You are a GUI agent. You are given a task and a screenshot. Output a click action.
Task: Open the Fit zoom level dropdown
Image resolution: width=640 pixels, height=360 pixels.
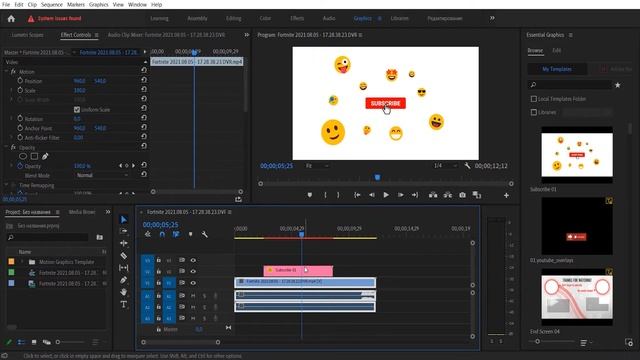[x=317, y=166]
